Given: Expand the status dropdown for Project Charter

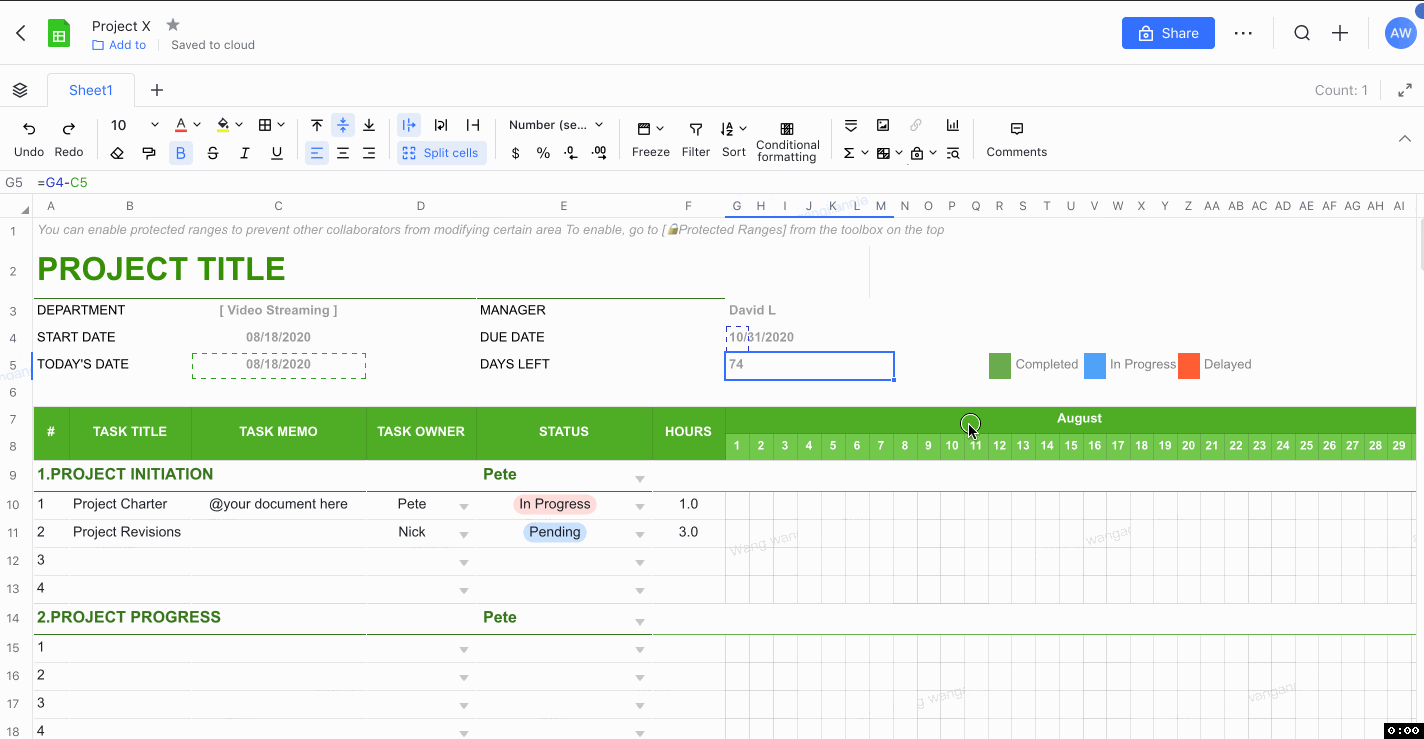Looking at the screenshot, I should [639, 506].
